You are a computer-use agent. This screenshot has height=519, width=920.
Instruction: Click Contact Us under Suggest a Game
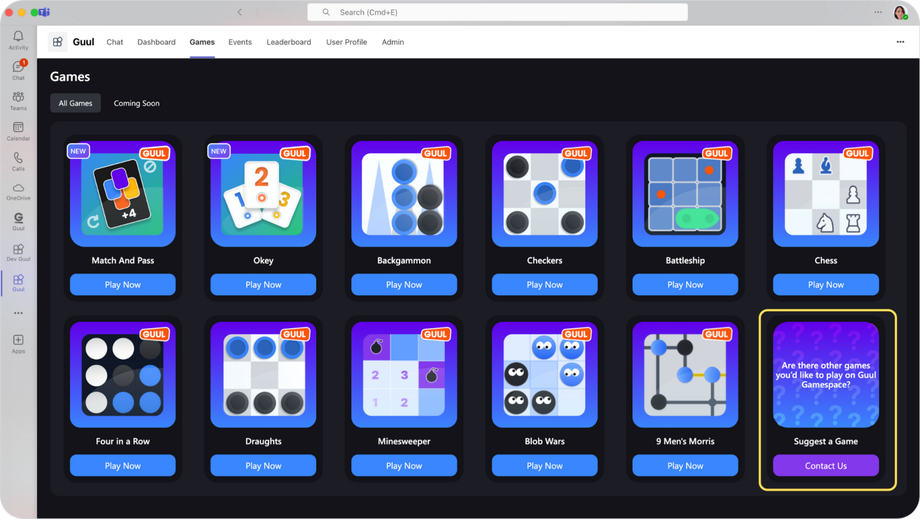(x=826, y=466)
